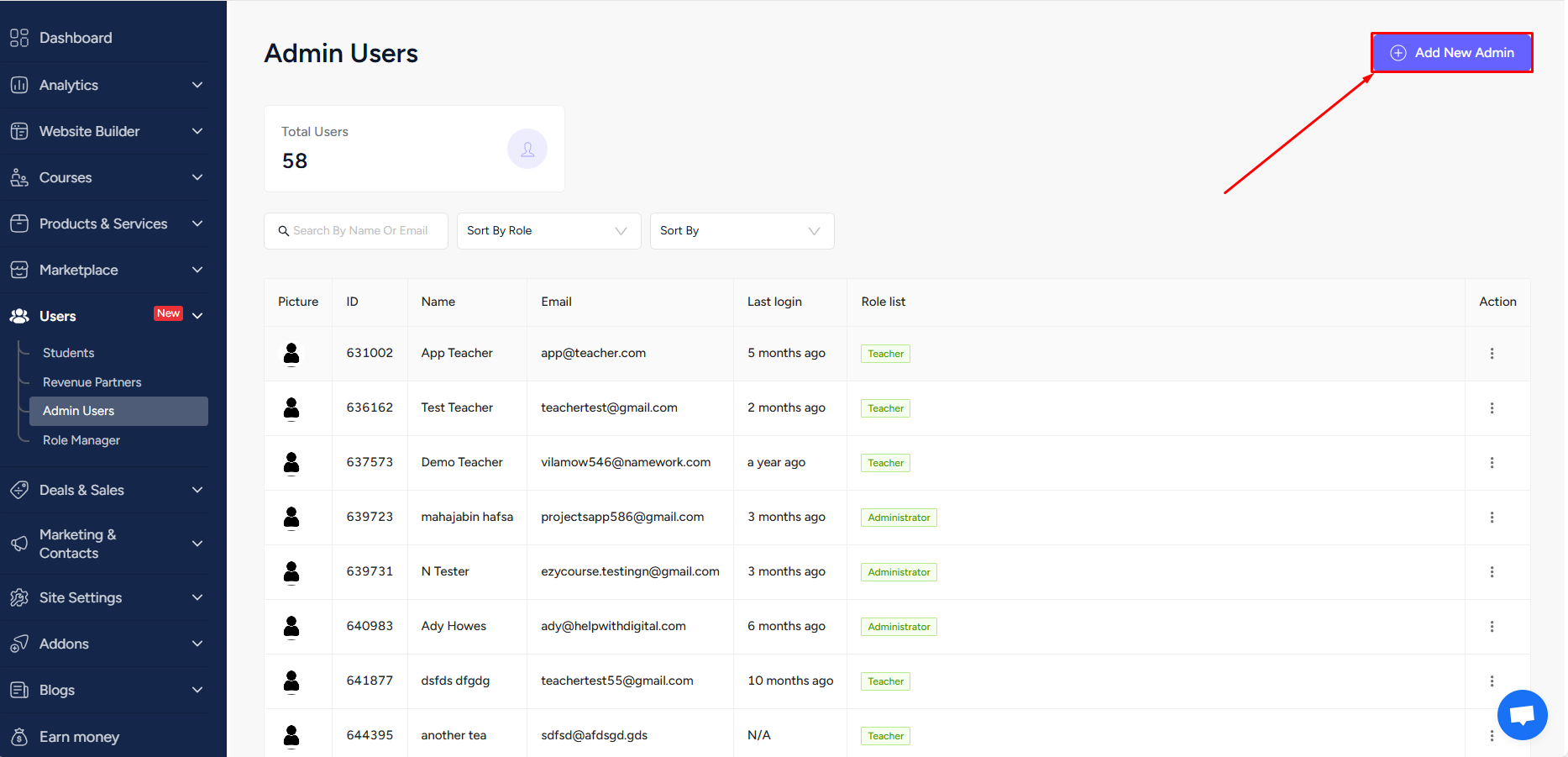
Task: Click the Marketplace storefront icon
Action: (19, 270)
